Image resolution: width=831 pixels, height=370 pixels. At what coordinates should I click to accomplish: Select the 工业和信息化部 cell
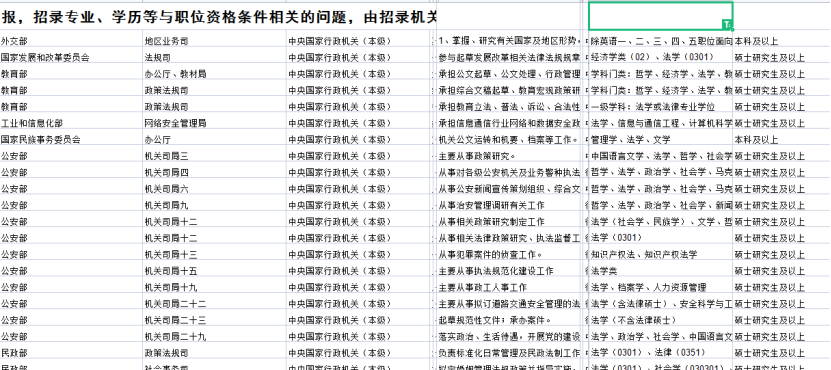tap(72, 123)
